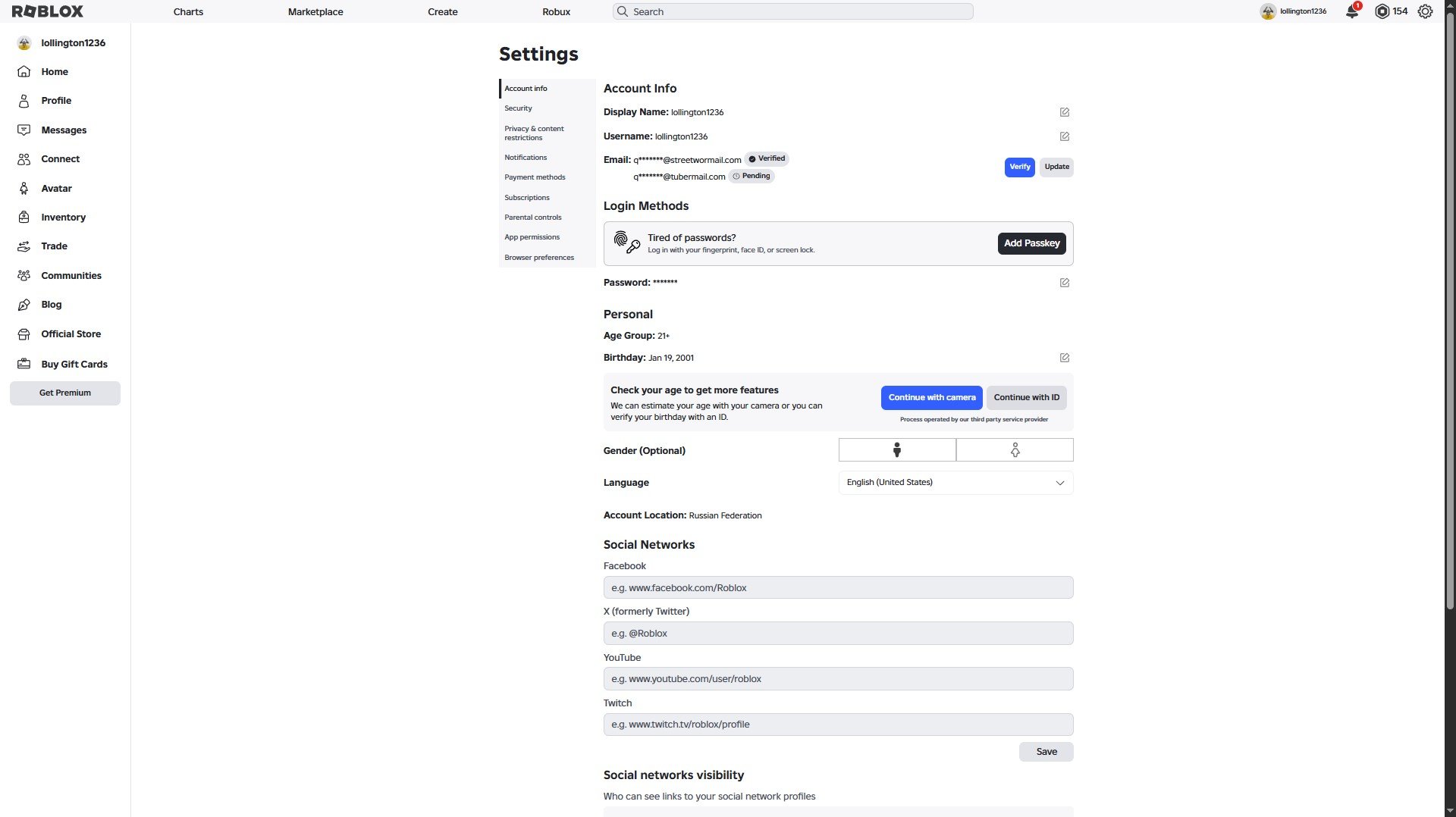The width and height of the screenshot is (1456, 817).
Task: Click the Add Passkey button
Action: point(1031,243)
